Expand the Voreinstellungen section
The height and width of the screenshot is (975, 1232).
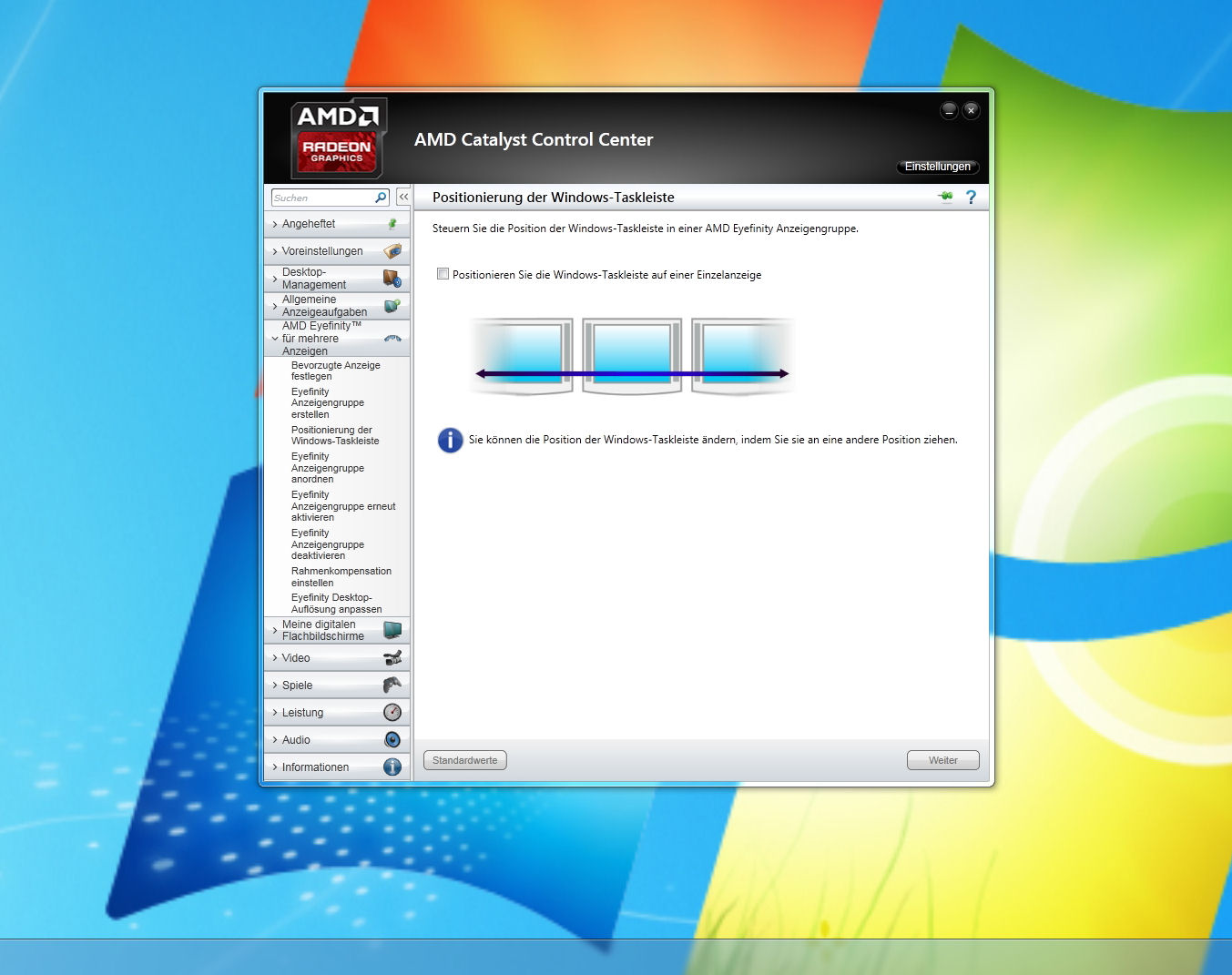point(338,251)
